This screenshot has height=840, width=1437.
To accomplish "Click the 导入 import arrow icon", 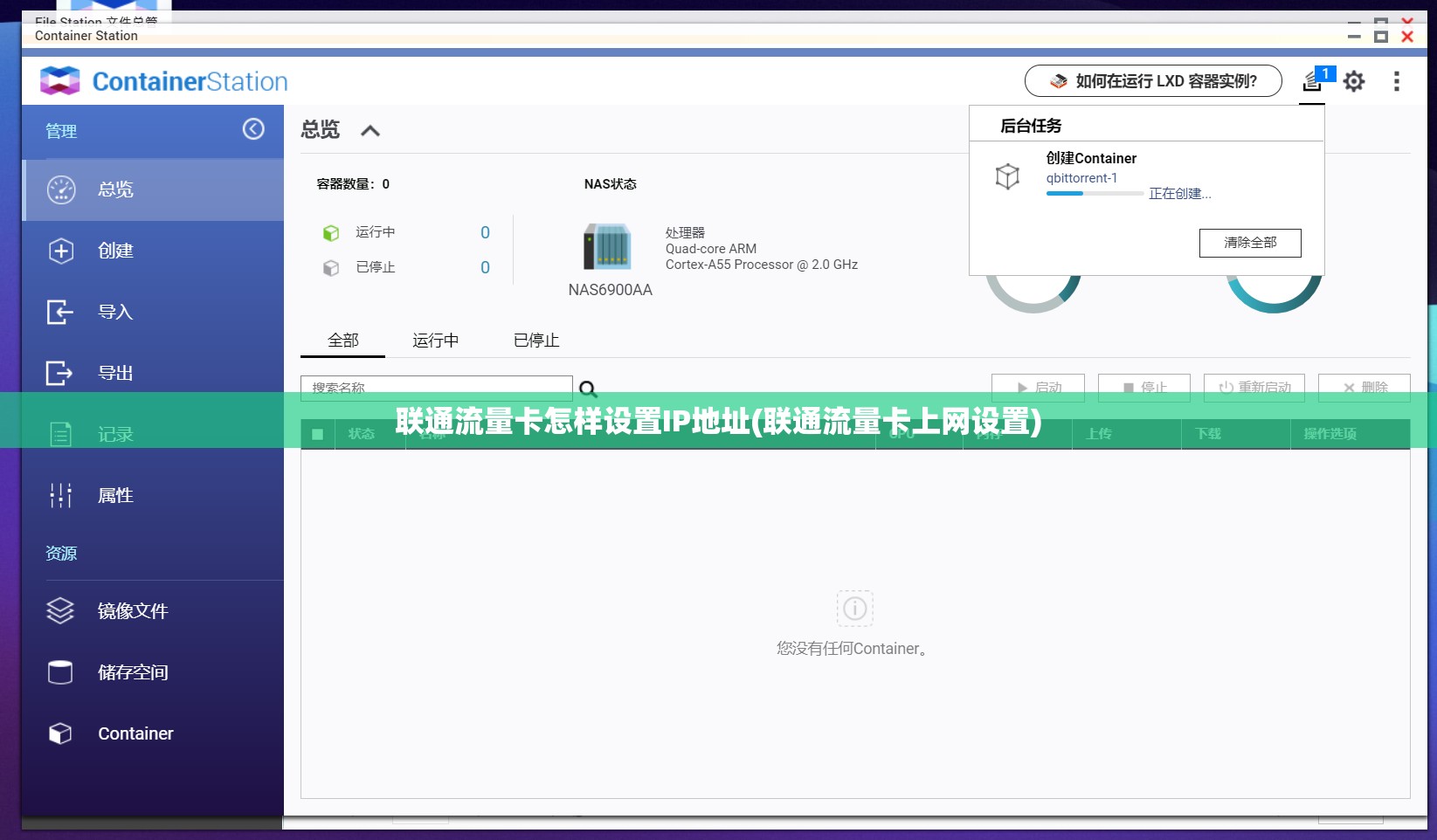I will [x=59, y=312].
